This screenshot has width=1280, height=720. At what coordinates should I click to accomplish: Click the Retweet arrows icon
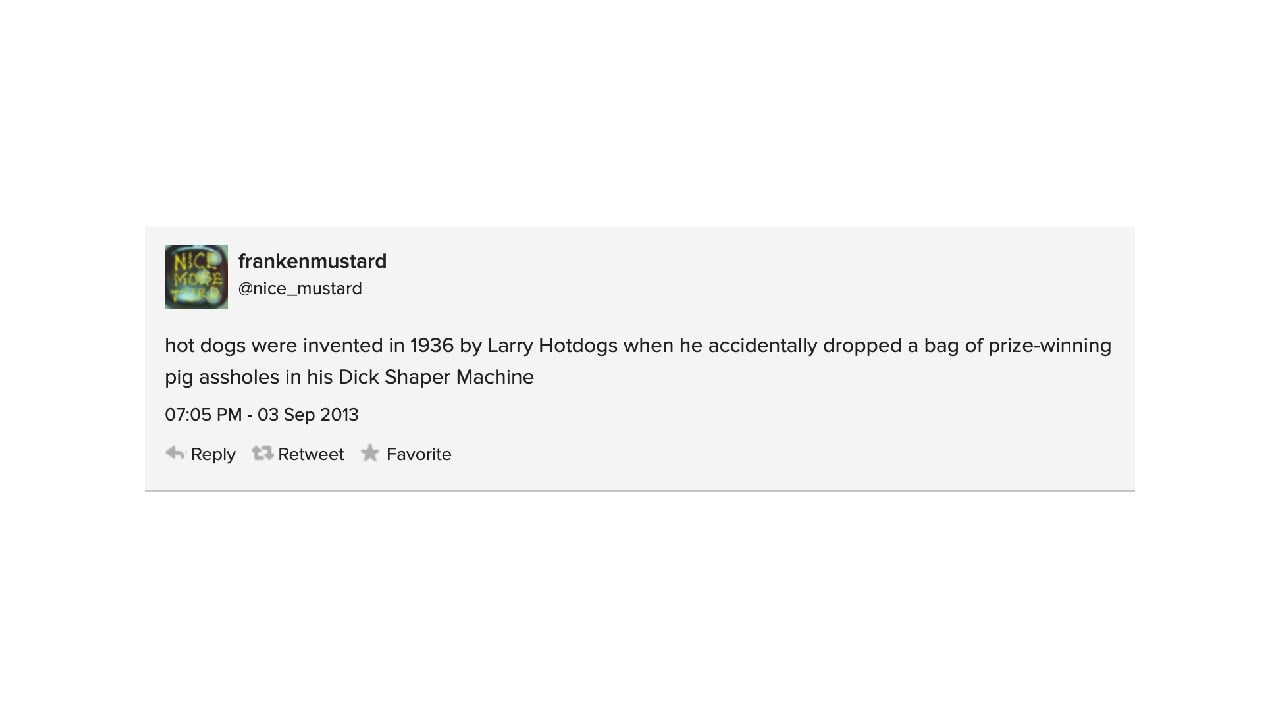263,454
